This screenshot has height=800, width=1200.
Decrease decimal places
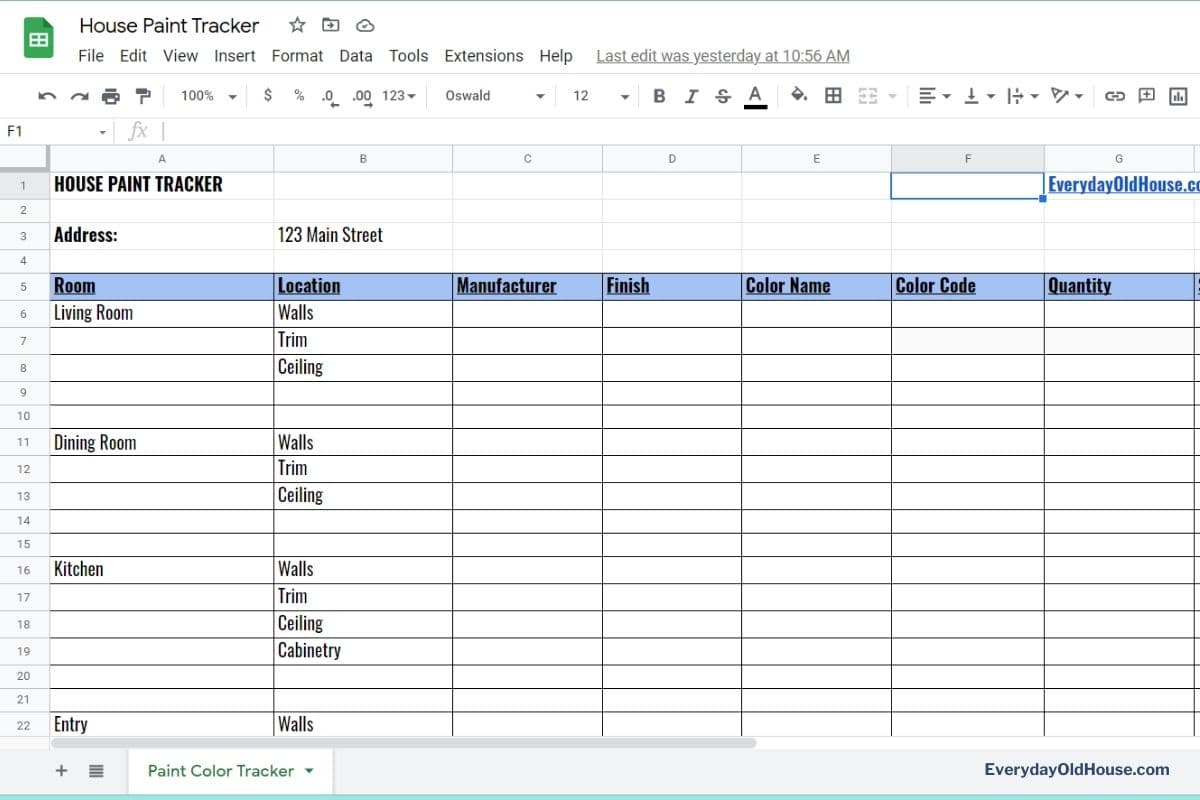(328, 96)
